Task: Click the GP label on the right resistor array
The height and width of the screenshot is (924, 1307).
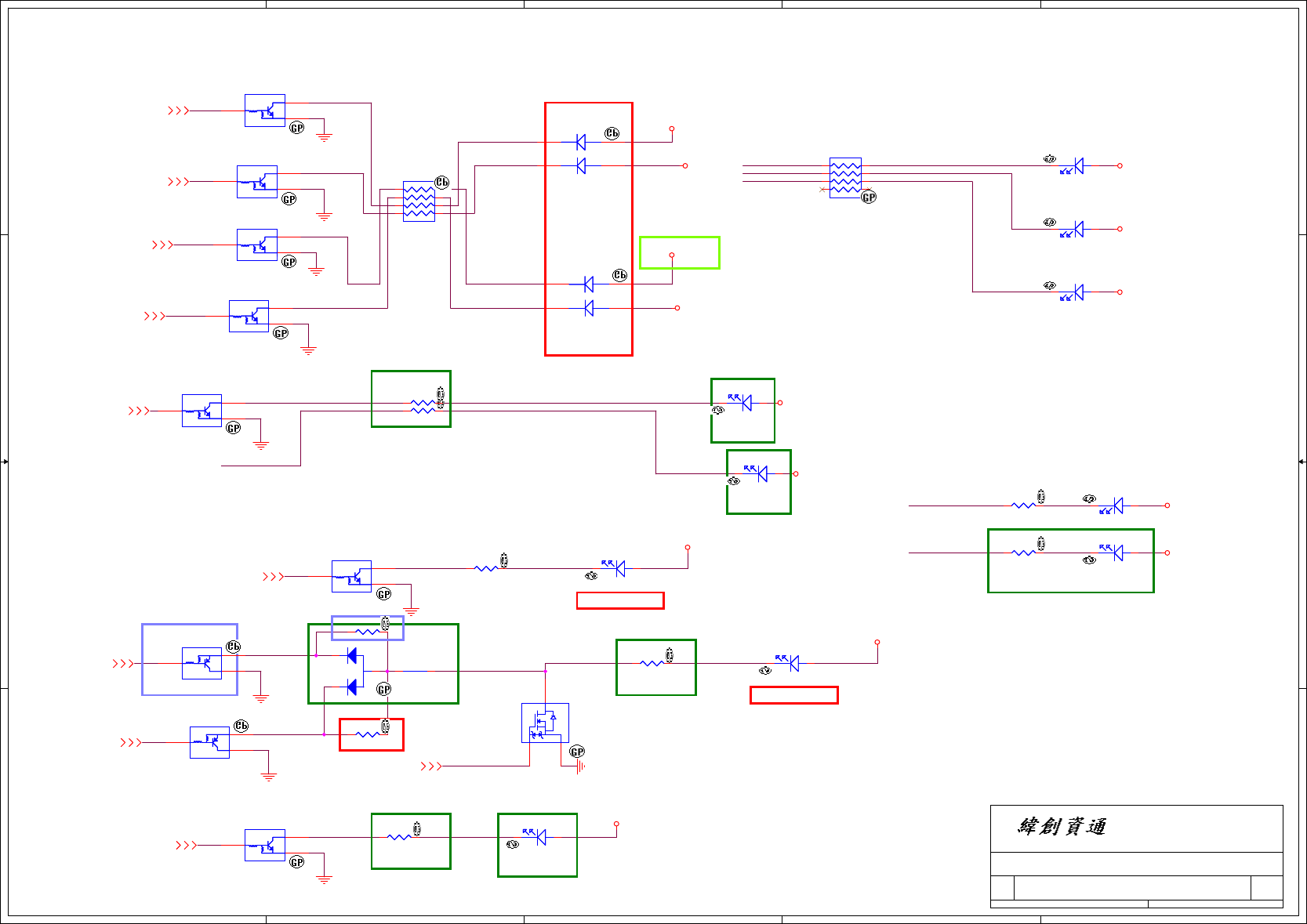Action: (x=869, y=197)
